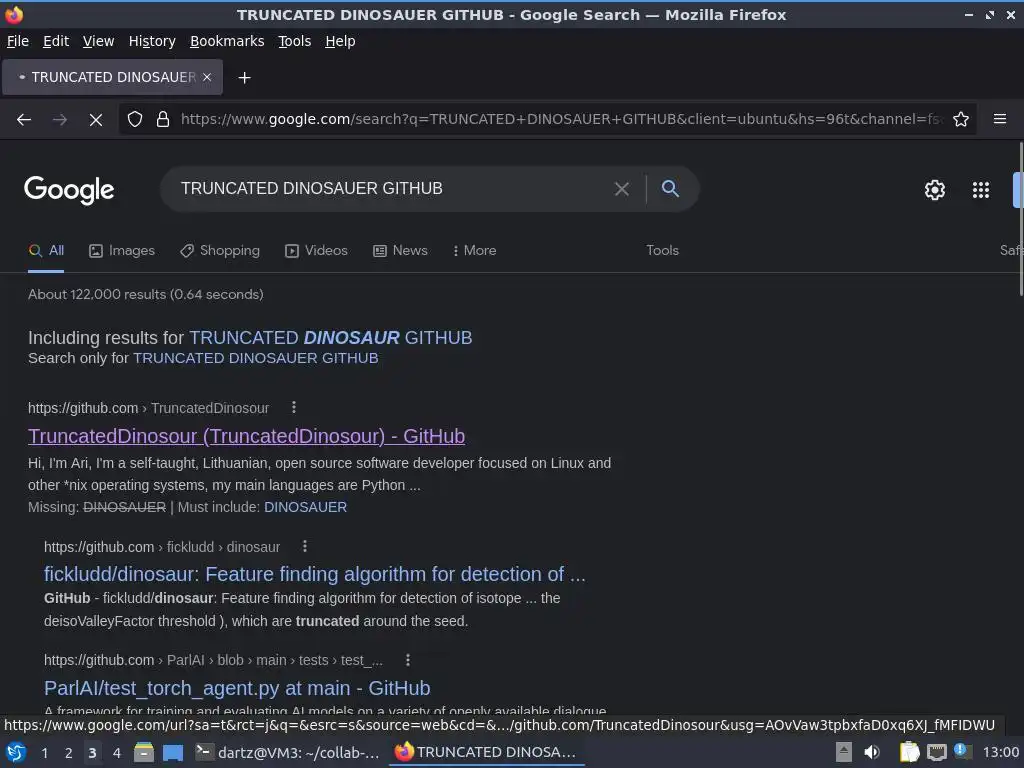Clear the Google search box text

click(622, 189)
